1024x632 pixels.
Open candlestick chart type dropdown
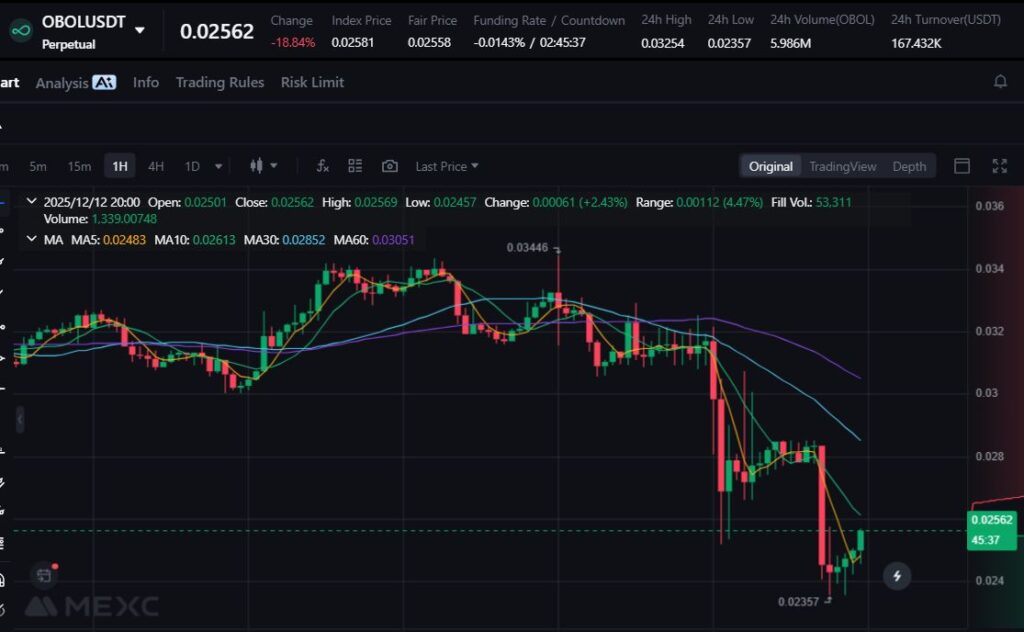point(263,166)
